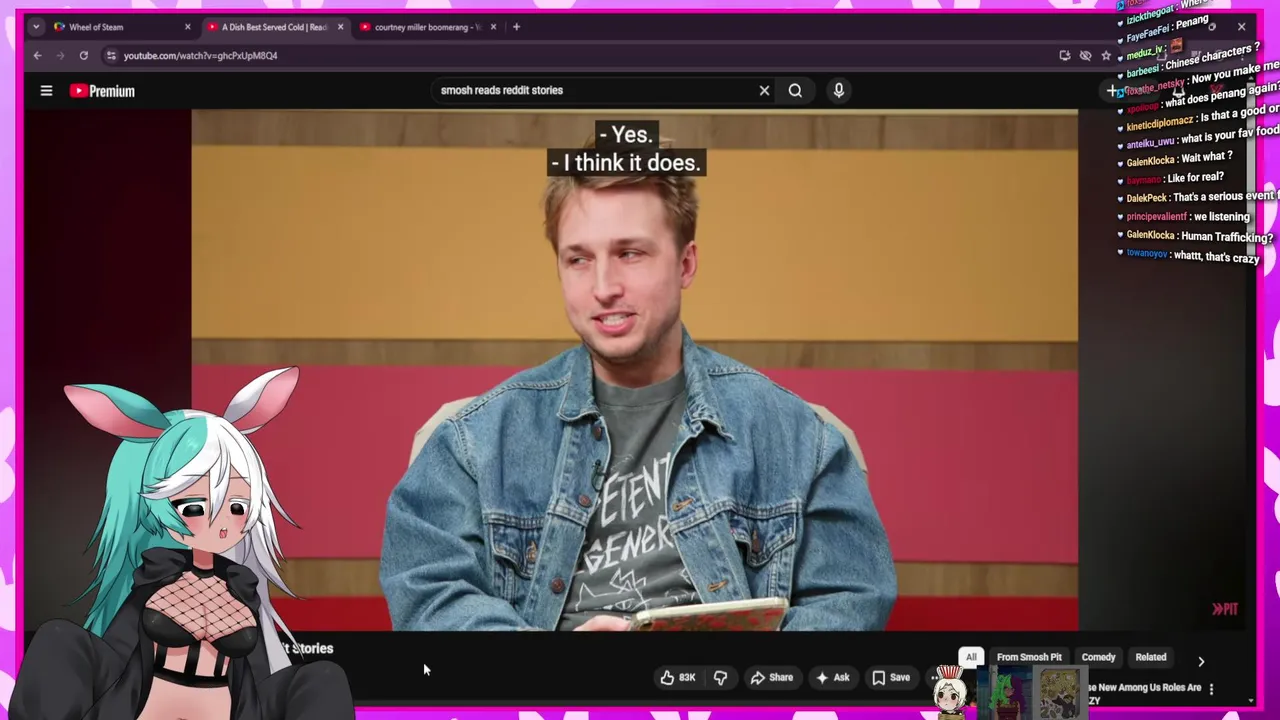Open YouTube Create plus button
The image size is (1280, 720).
[x=1112, y=91]
